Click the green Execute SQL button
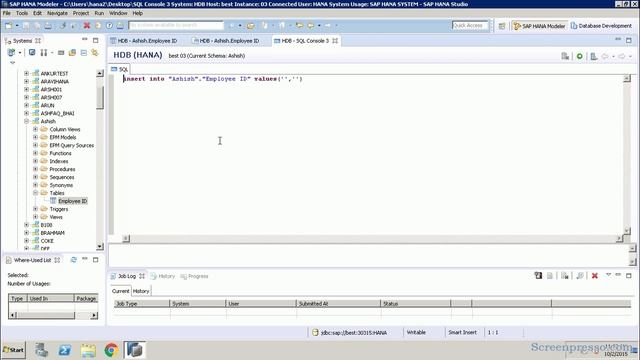 [x=579, y=56]
